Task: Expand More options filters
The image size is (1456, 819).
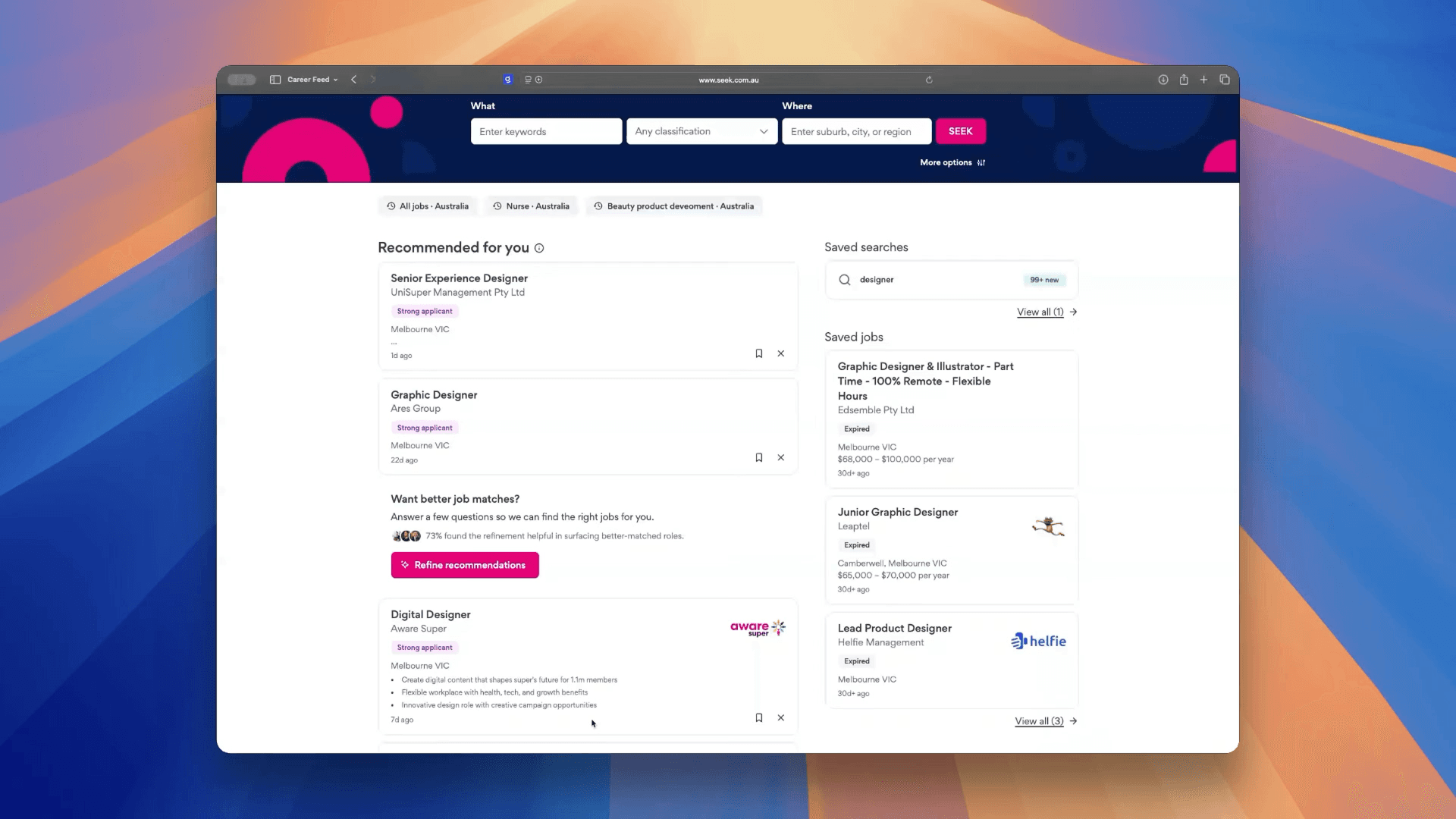Action: point(952,162)
